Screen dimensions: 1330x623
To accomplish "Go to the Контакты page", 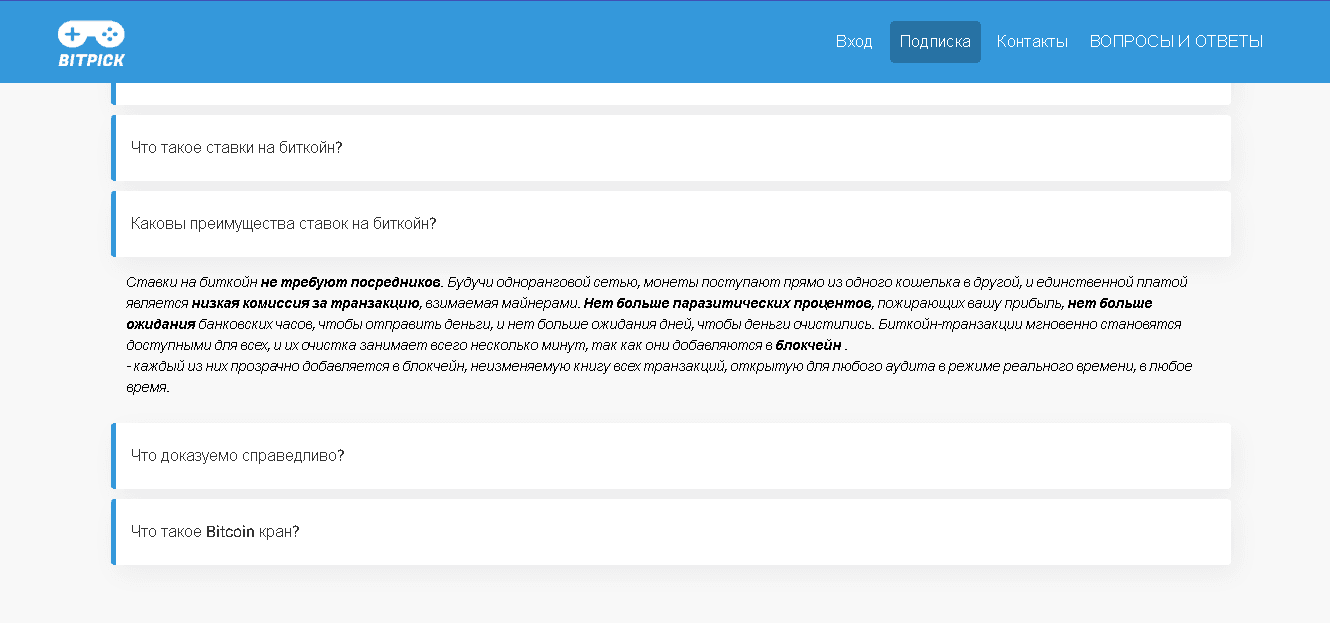I will [x=1032, y=41].
